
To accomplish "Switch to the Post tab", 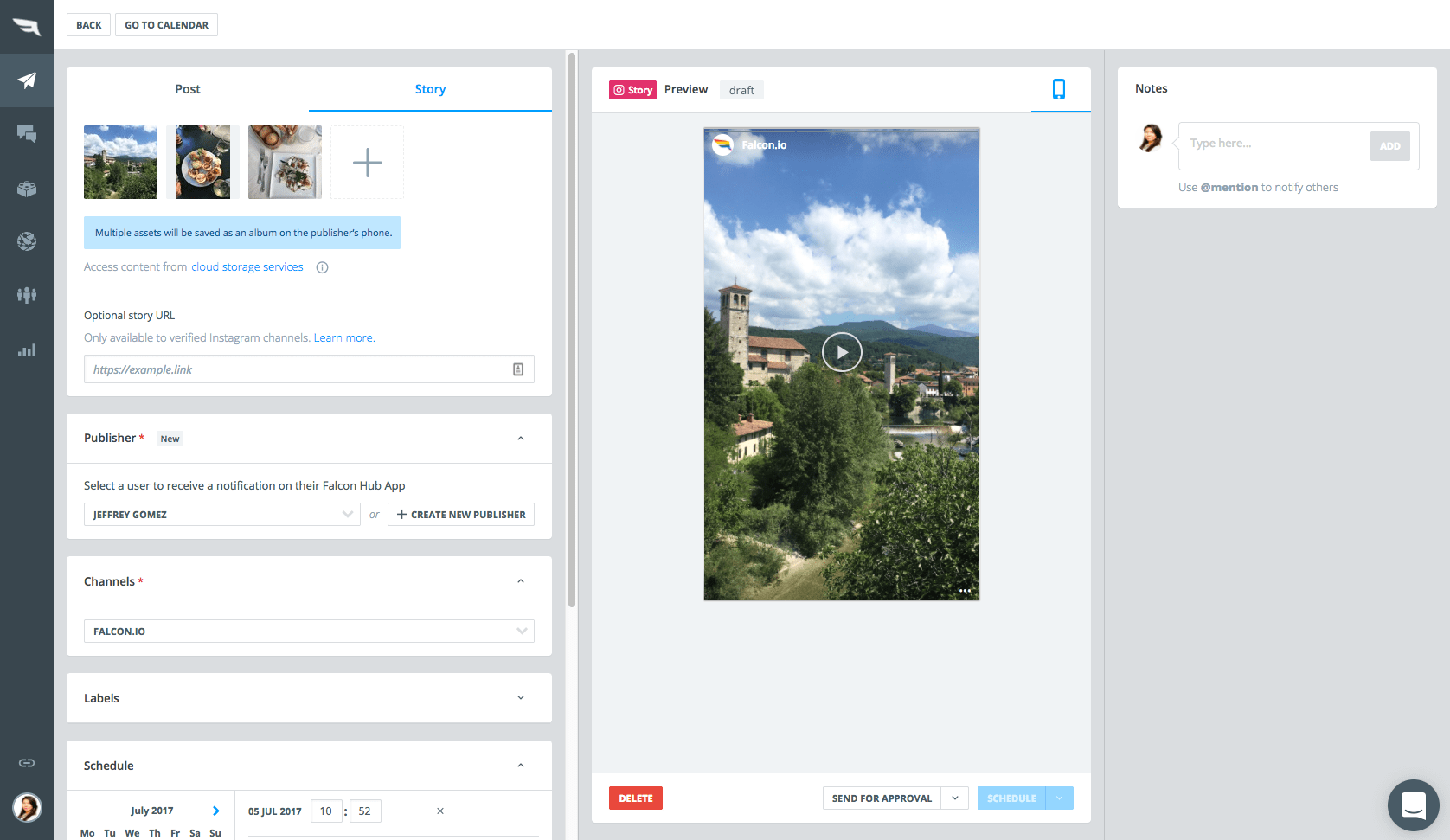I will 188,89.
